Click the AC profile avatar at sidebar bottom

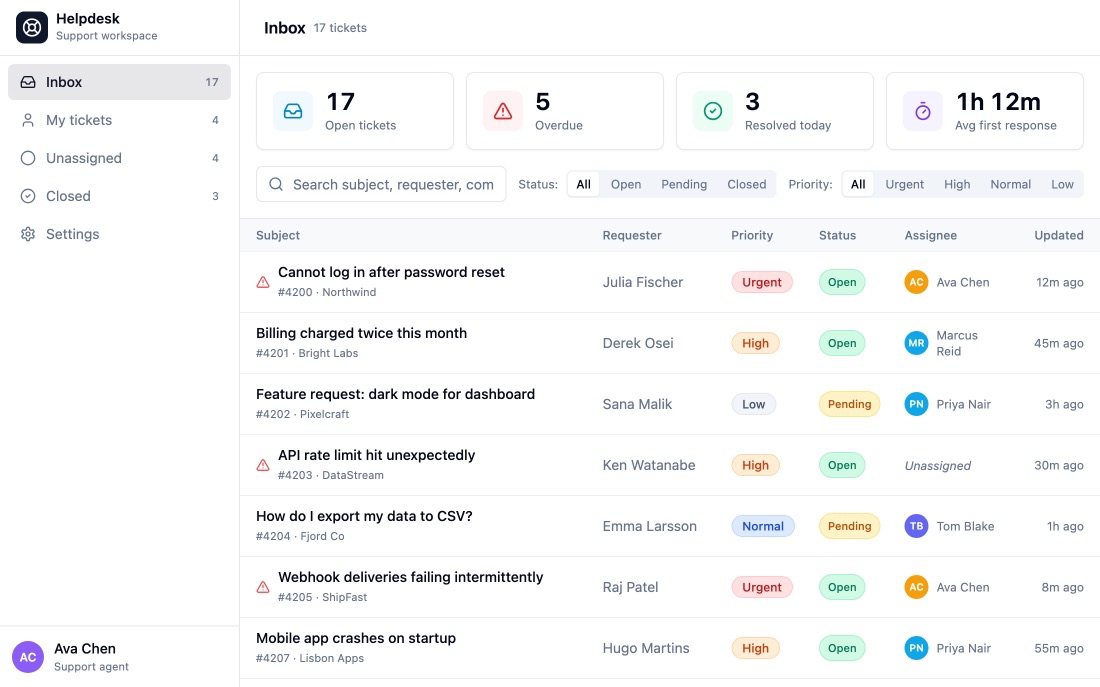[x=28, y=658]
